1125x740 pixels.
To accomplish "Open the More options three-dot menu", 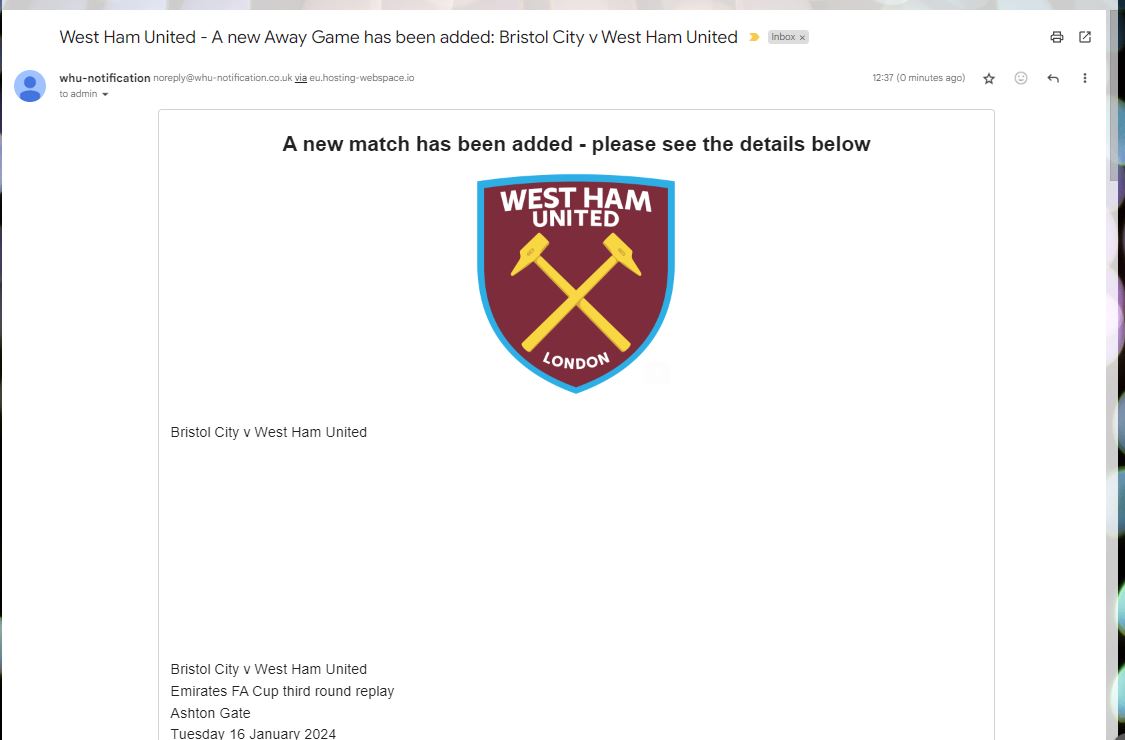I will [1085, 78].
